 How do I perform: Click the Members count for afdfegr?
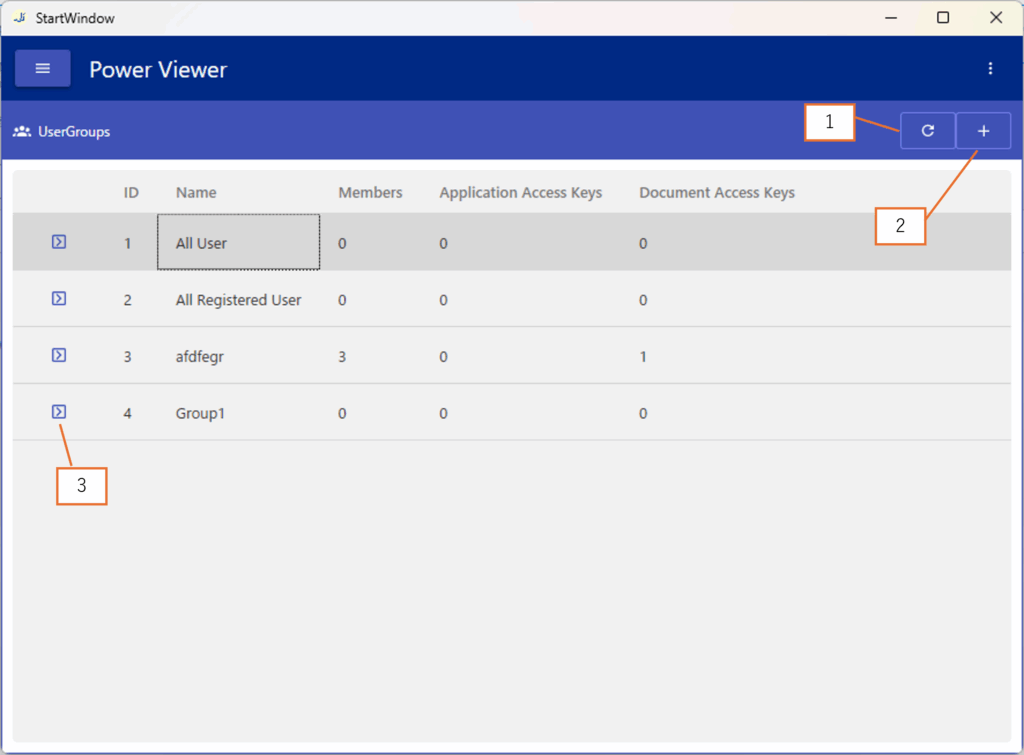coord(342,357)
